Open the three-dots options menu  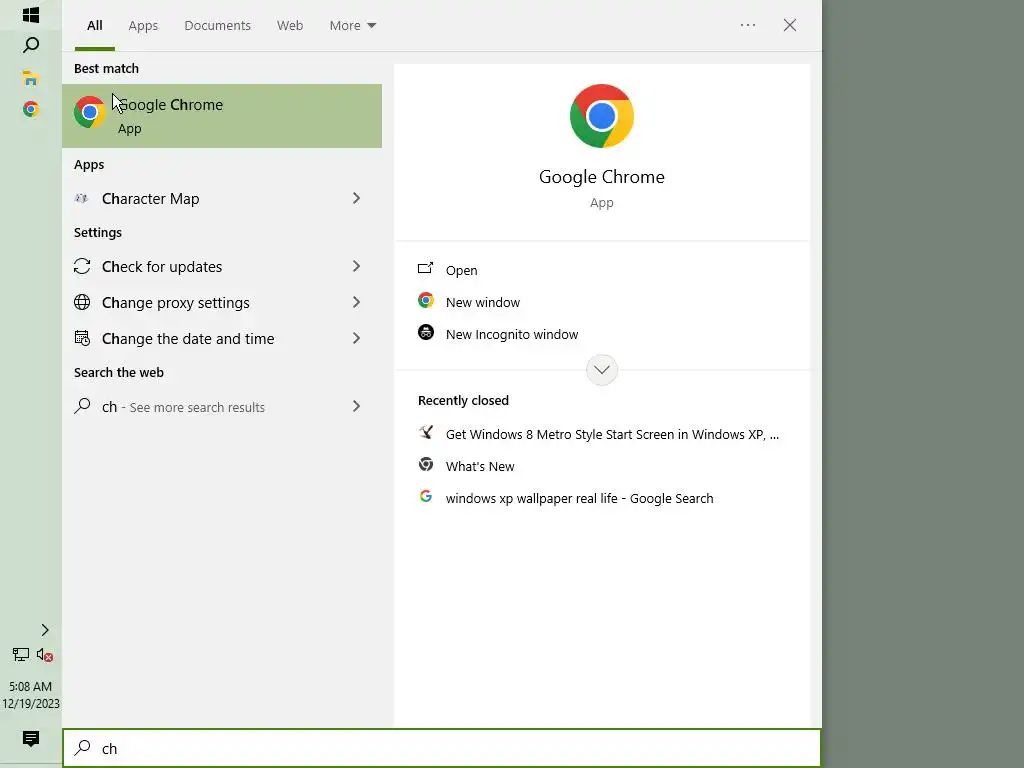[x=748, y=25]
